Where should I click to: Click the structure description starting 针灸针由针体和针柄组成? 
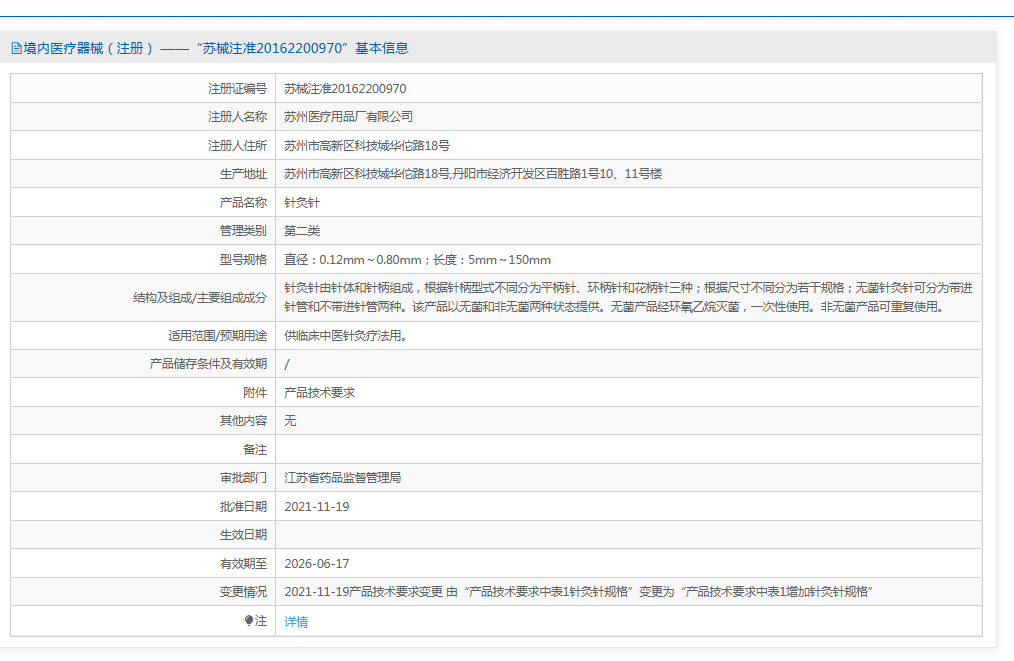[629, 298]
